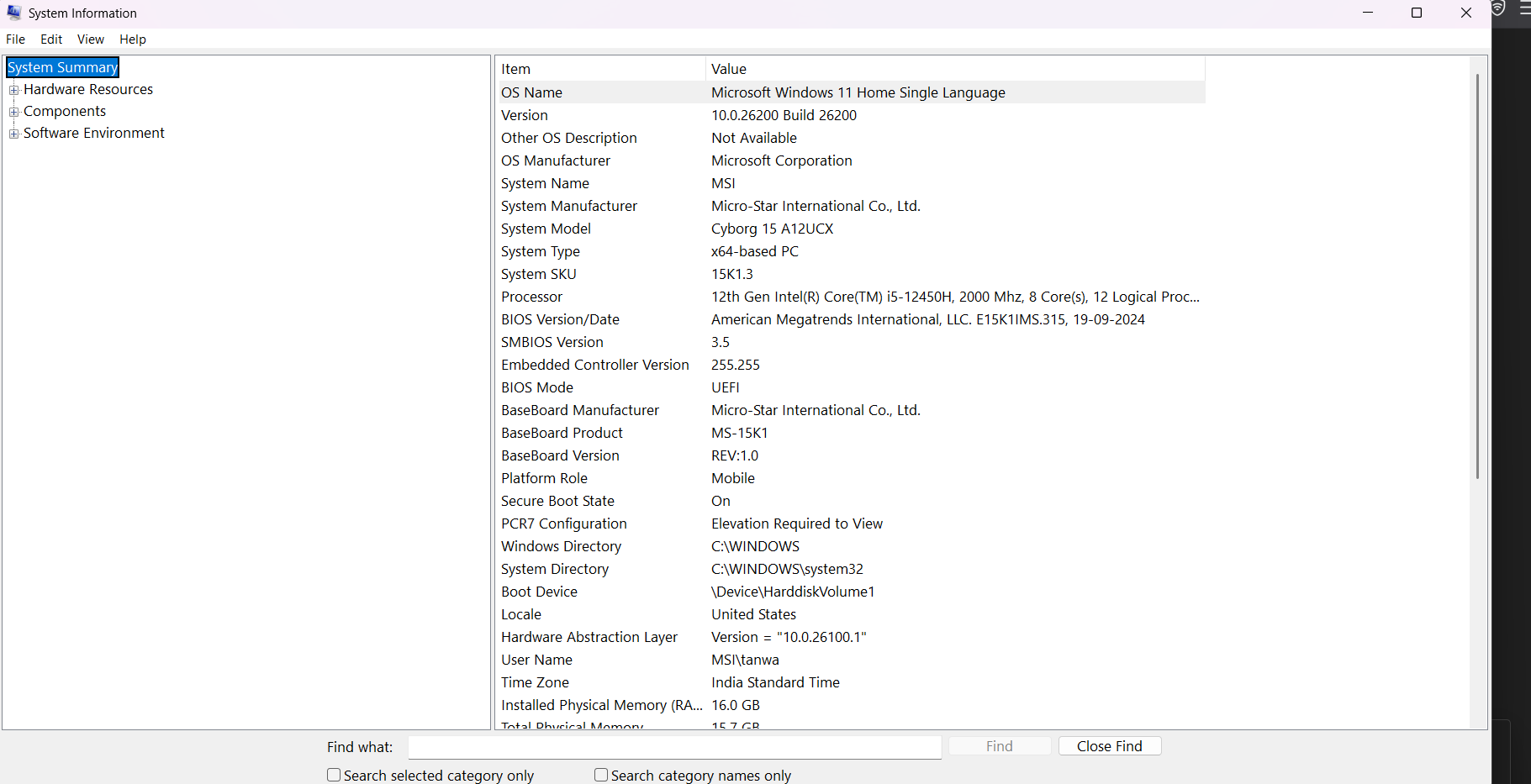Select the System SKU row label
The width and height of the screenshot is (1531, 784).
click(539, 274)
